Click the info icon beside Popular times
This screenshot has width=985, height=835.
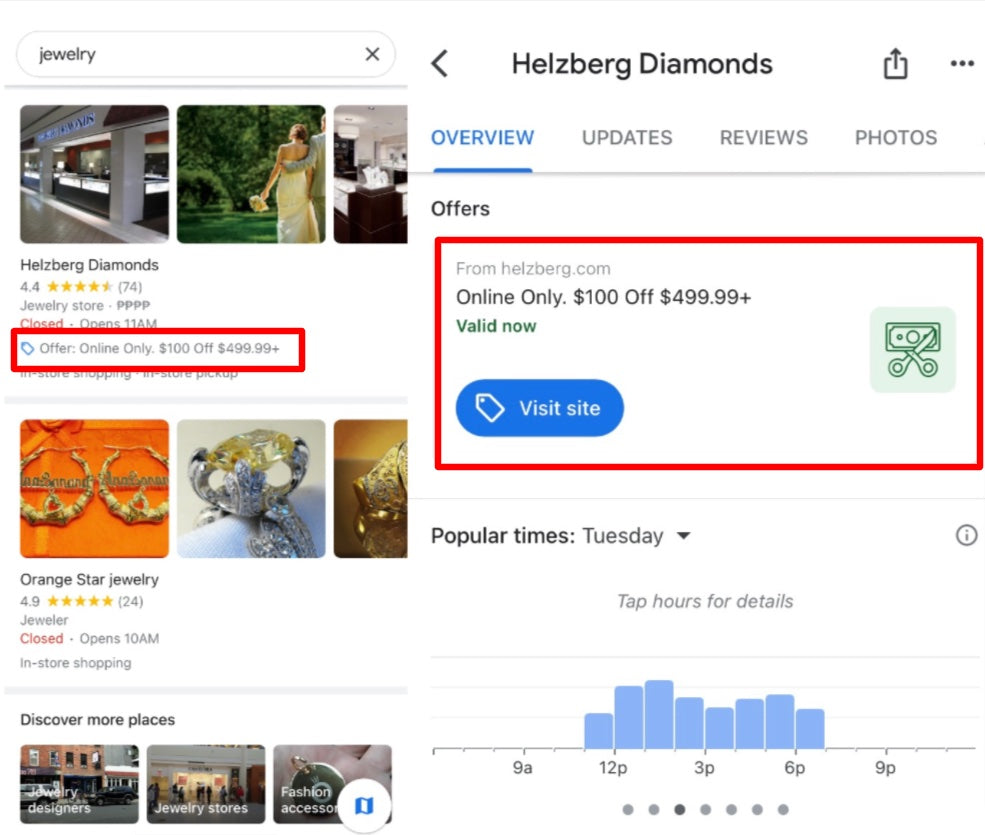[966, 535]
